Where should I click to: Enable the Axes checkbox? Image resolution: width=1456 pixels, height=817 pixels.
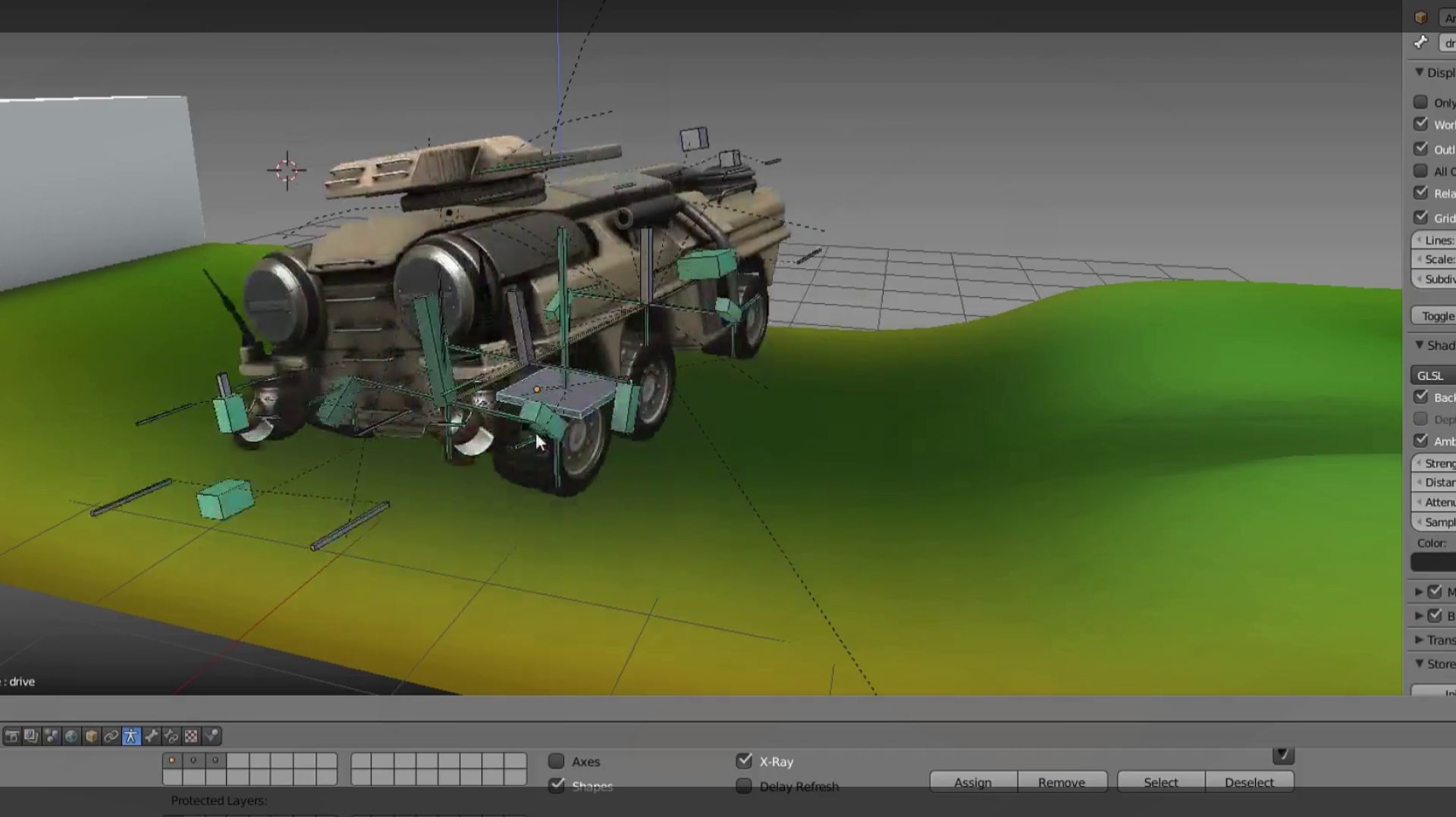557,761
